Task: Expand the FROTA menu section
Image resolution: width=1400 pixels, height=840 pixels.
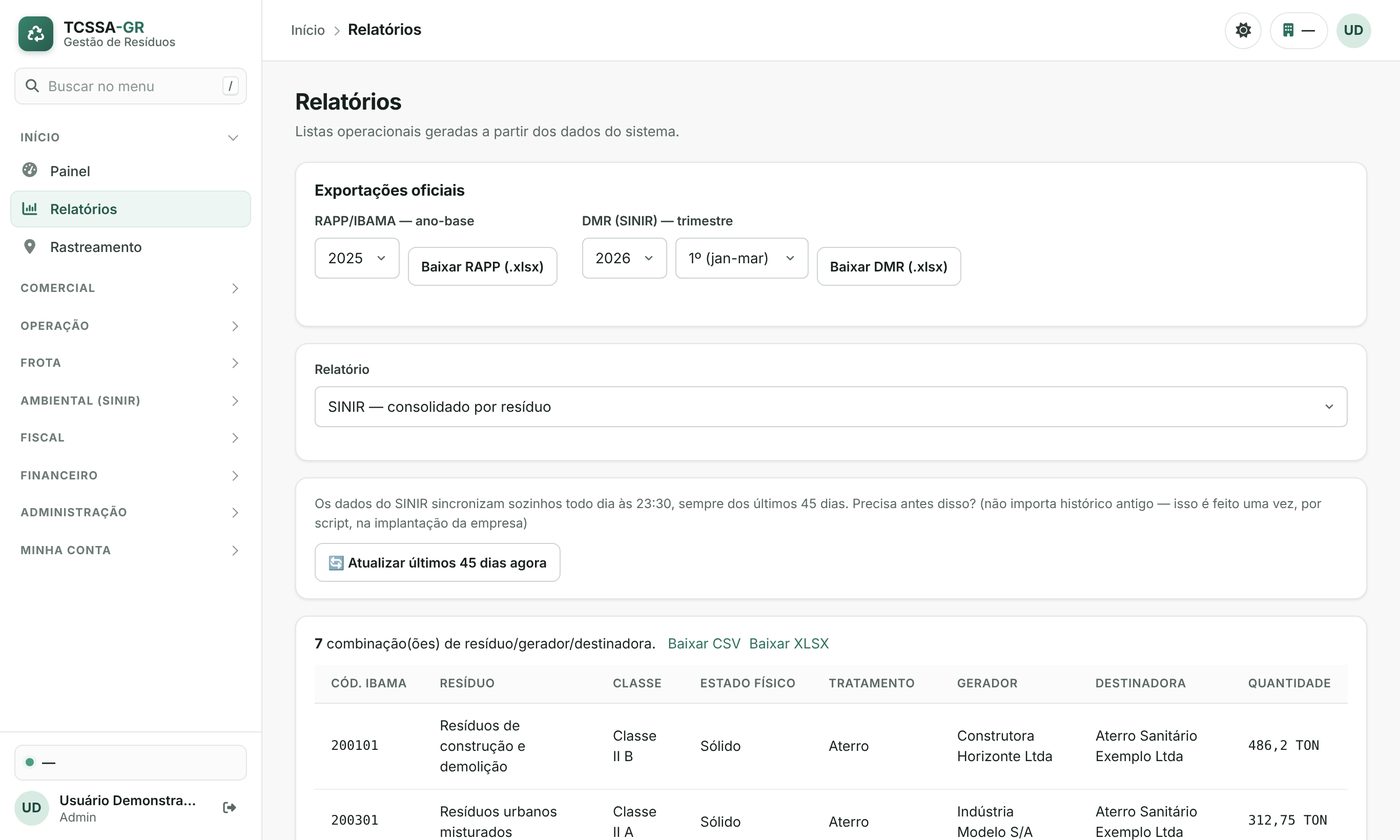Action: click(x=130, y=363)
